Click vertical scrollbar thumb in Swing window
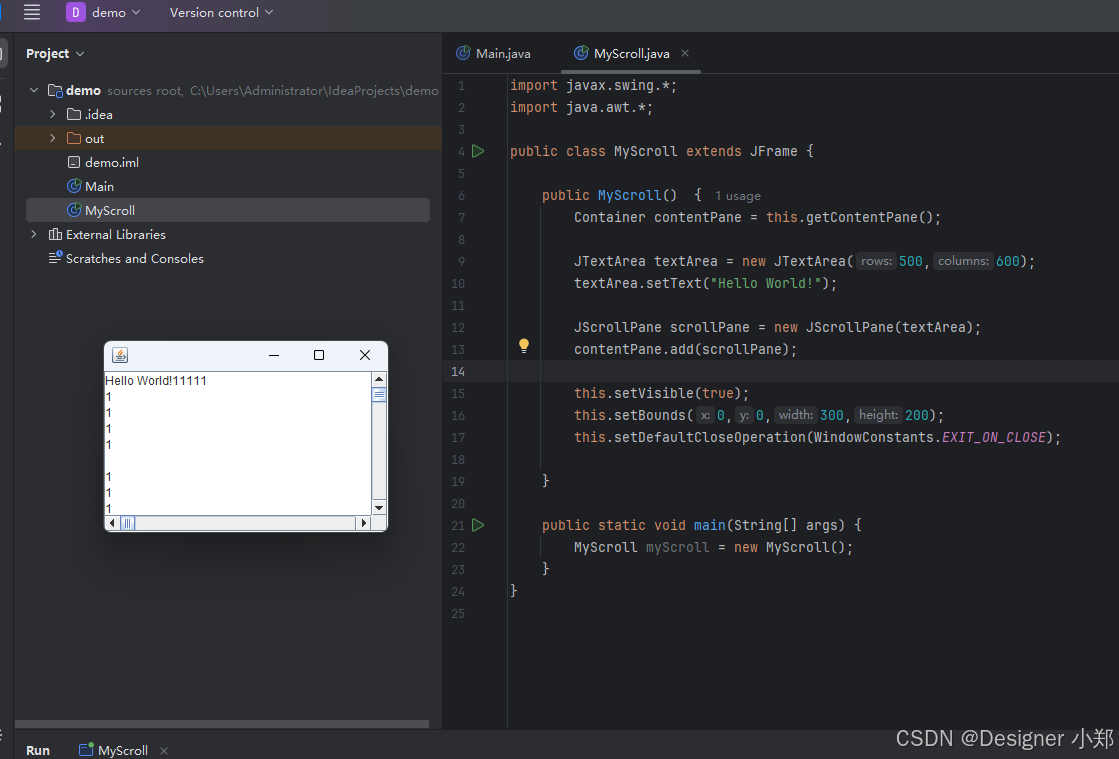Screen dimensions: 1119x759 [x=379, y=394]
